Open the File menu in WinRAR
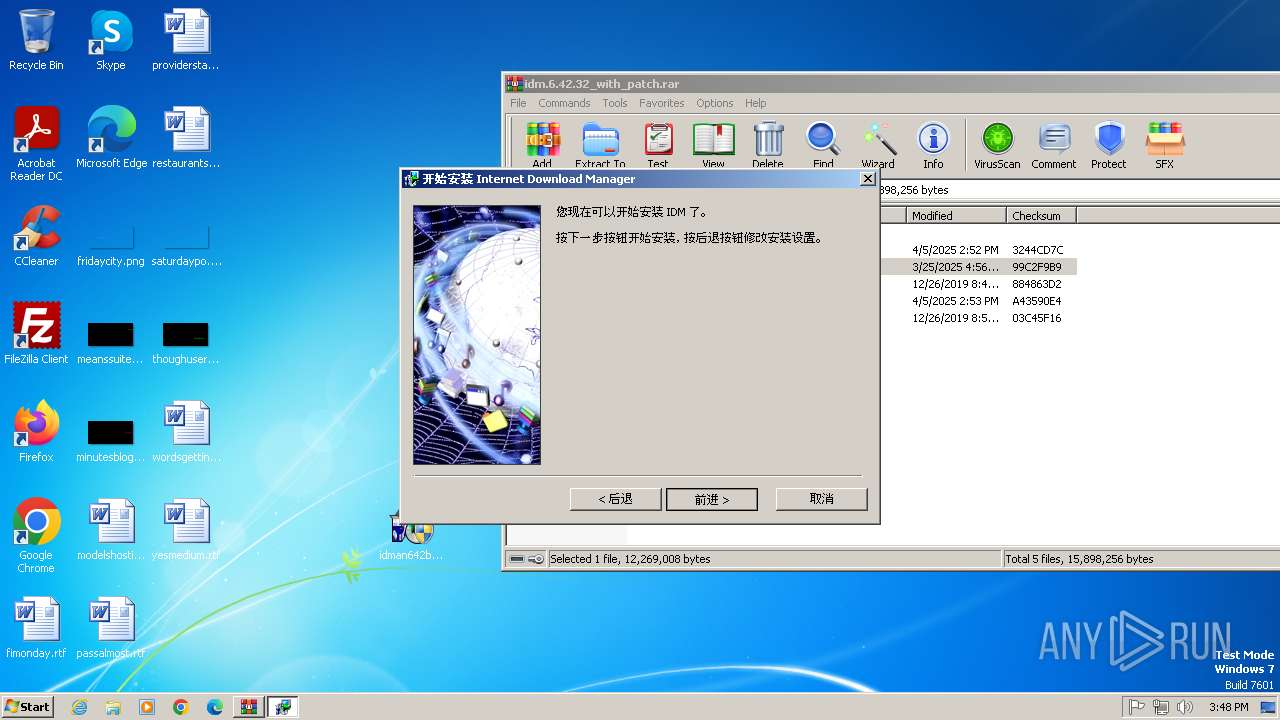 pos(518,103)
